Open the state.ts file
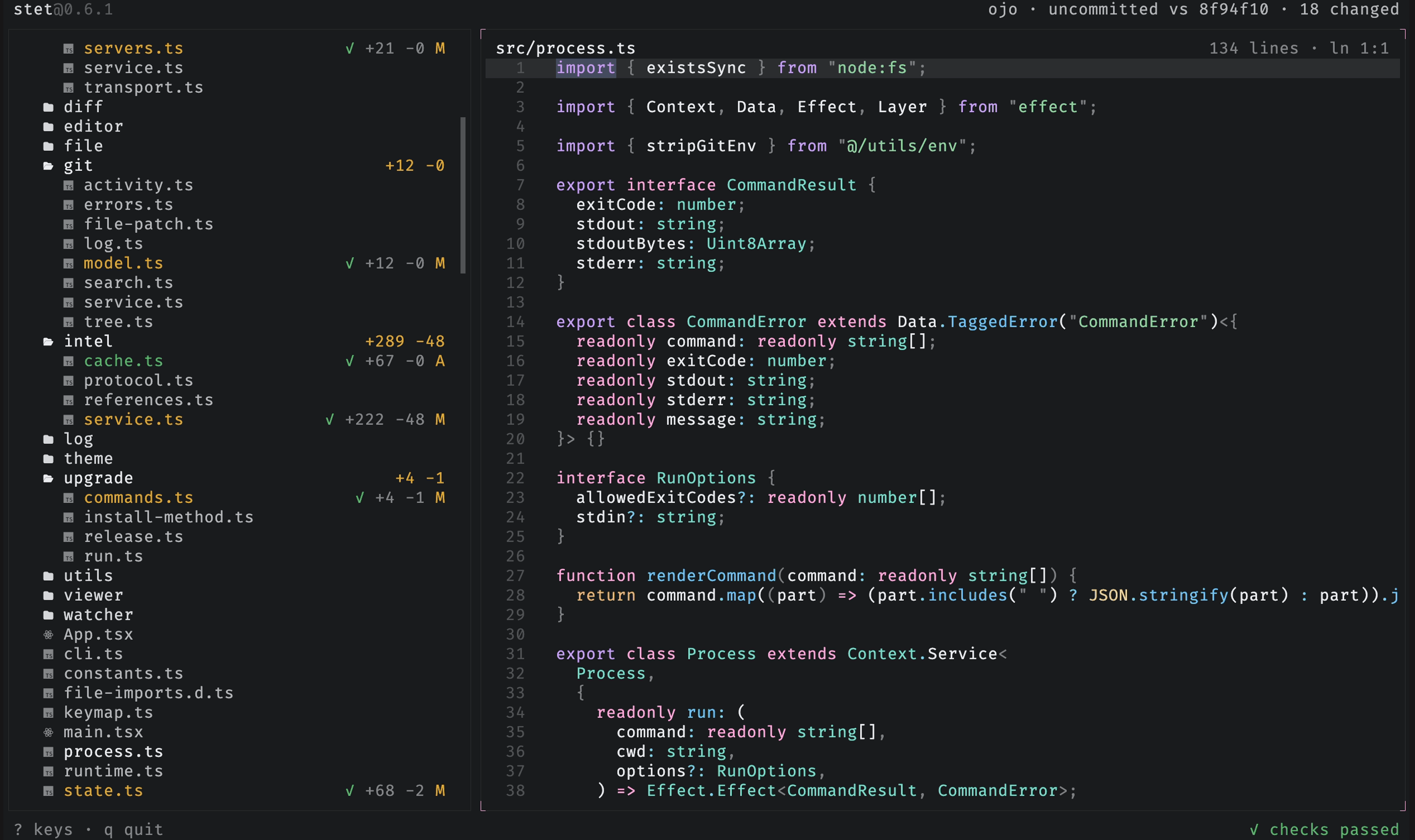 point(103,791)
